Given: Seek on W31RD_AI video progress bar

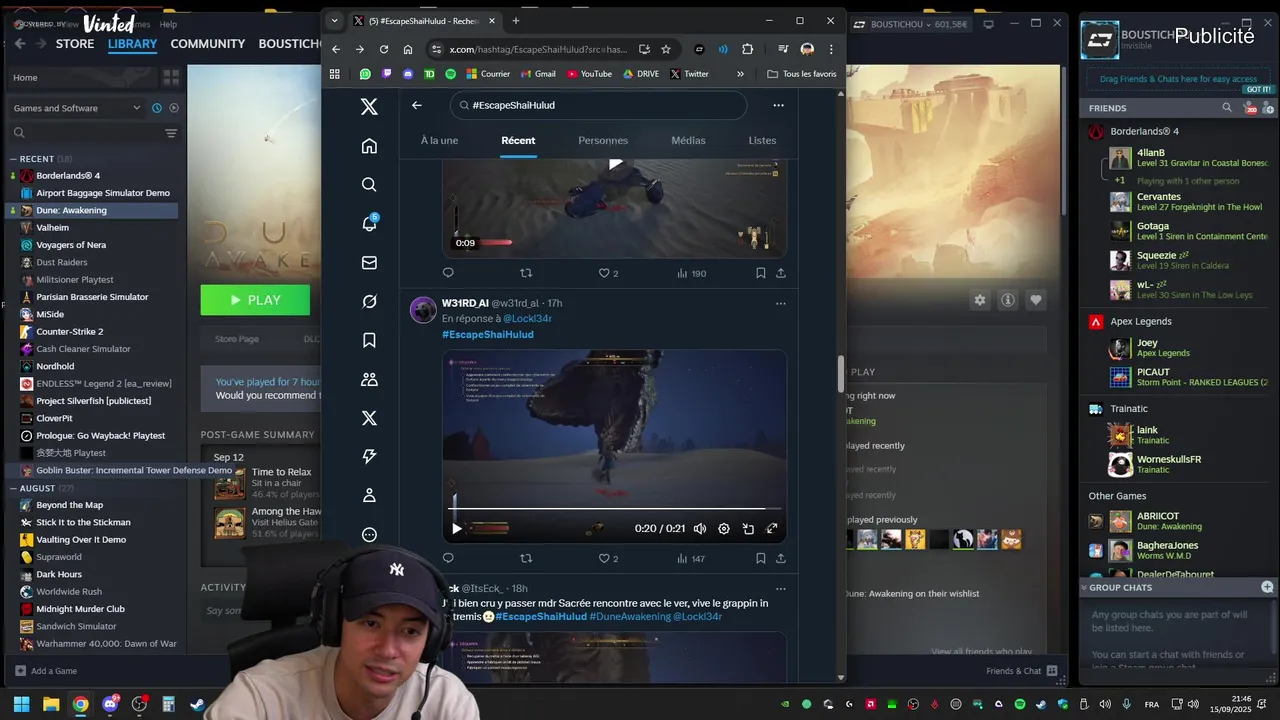Looking at the screenshot, I should point(614,509).
